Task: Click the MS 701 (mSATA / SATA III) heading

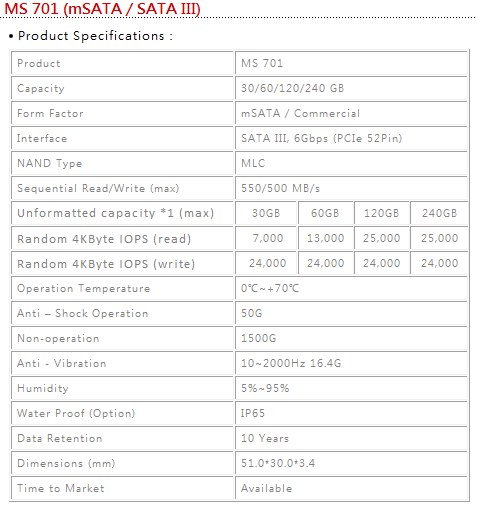Action: click(102, 9)
